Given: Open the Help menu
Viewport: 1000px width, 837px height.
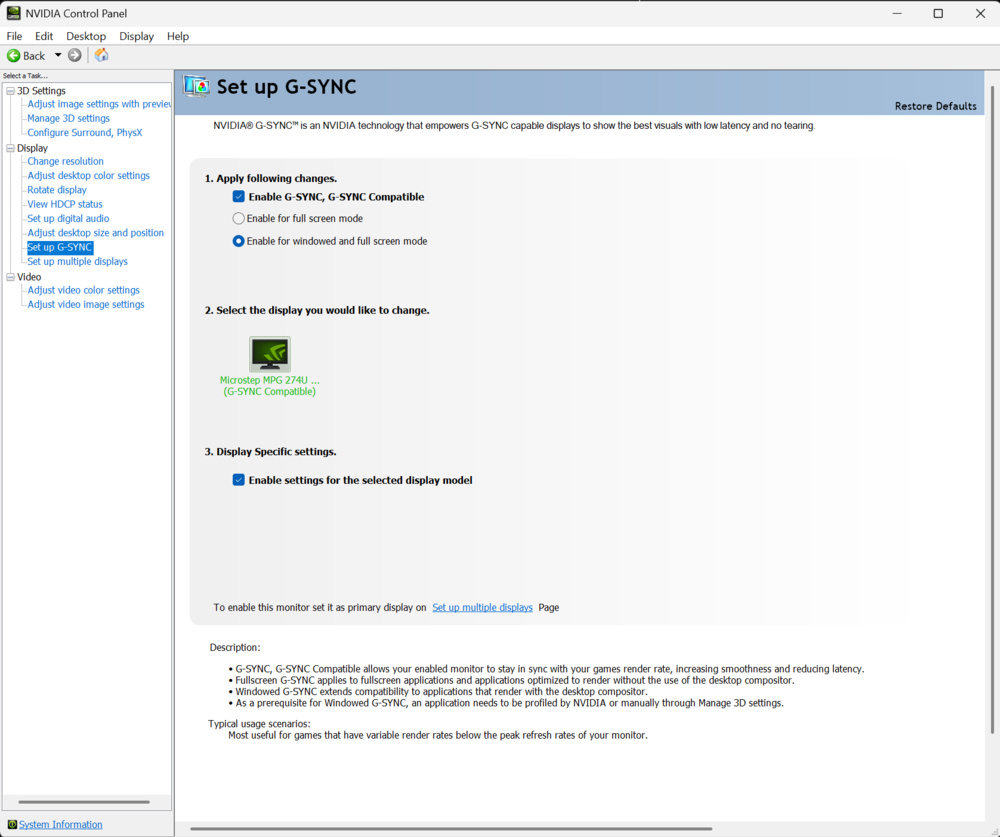Looking at the screenshot, I should pyautogui.click(x=178, y=35).
